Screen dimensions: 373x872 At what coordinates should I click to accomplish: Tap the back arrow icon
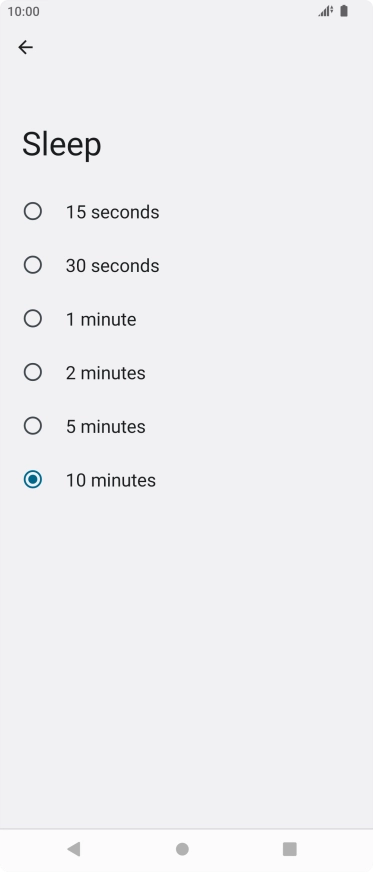(26, 47)
